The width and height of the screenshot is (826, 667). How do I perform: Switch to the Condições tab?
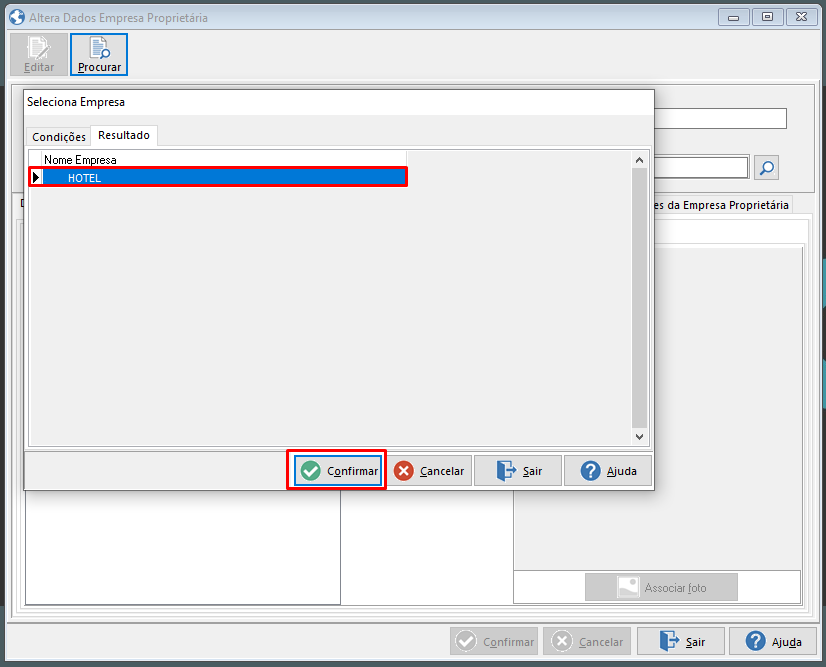[x=58, y=137]
